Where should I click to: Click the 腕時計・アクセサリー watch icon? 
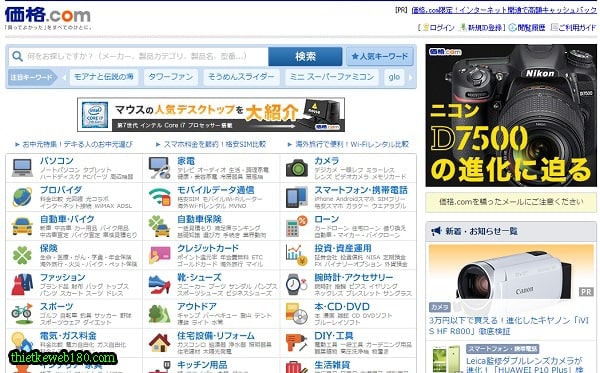click(x=297, y=284)
